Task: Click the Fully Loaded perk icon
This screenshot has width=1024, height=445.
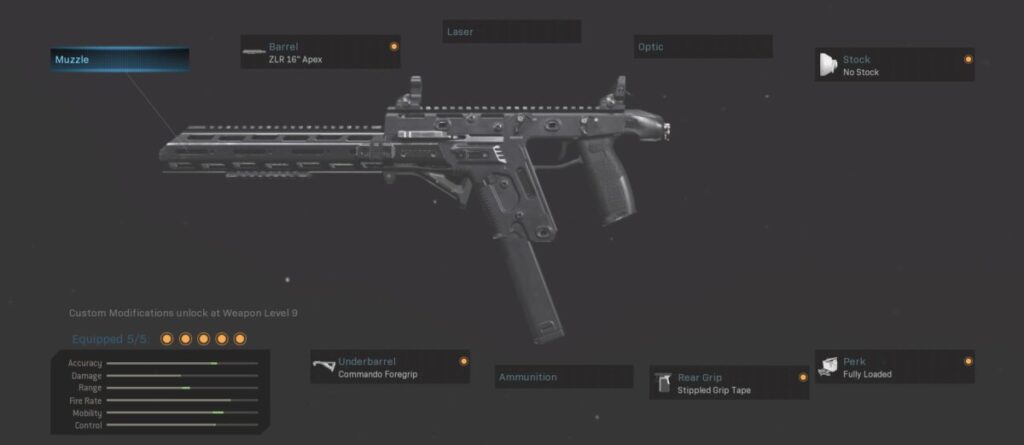Action: pyautogui.click(x=828, y=367)
